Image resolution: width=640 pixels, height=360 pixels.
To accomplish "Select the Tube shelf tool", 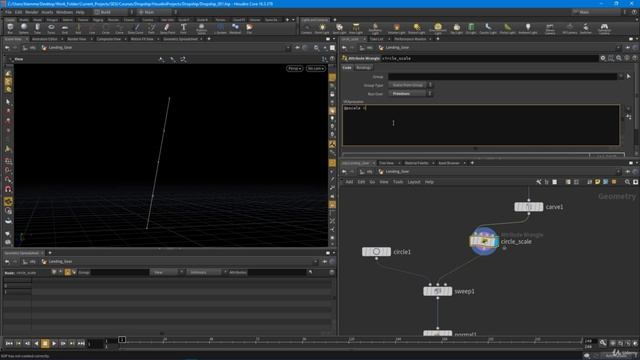I will (x=37, y=28).
